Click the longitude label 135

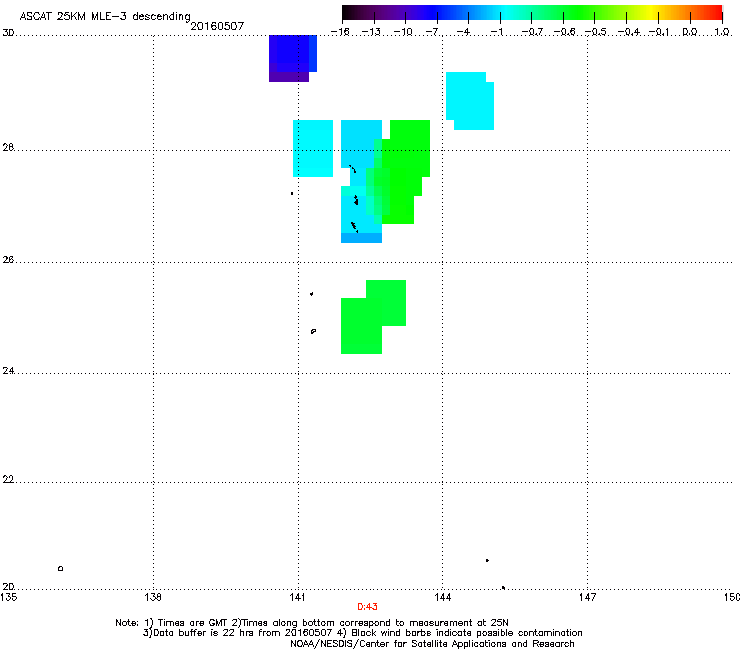(8, 597)
